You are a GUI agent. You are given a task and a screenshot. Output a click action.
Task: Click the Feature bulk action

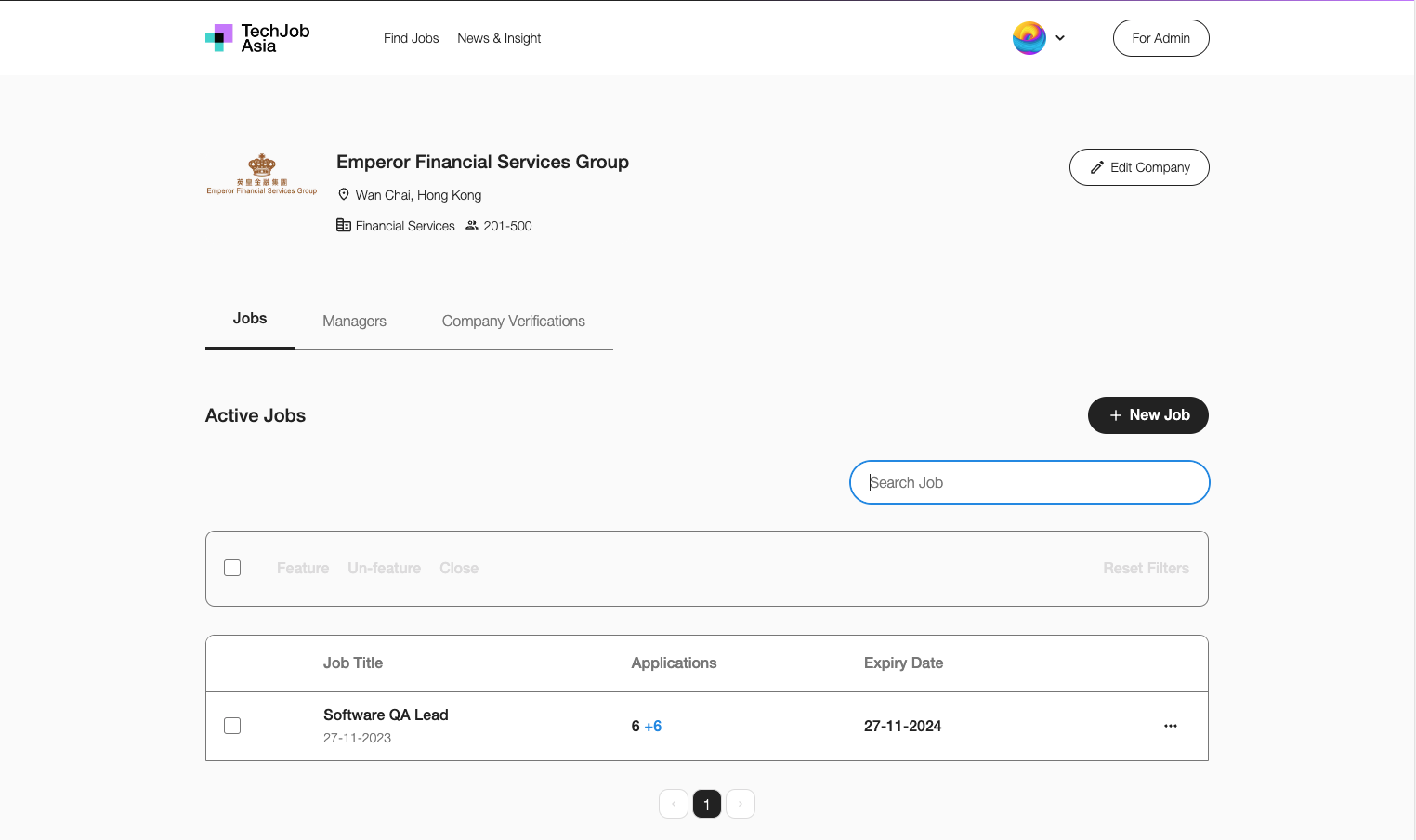pos(303,568)
